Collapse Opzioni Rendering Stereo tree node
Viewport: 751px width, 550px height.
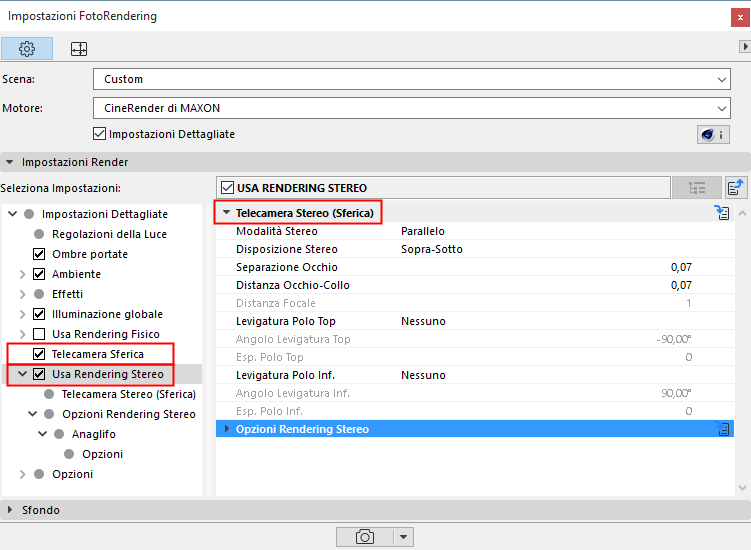[x=33, y=413]
